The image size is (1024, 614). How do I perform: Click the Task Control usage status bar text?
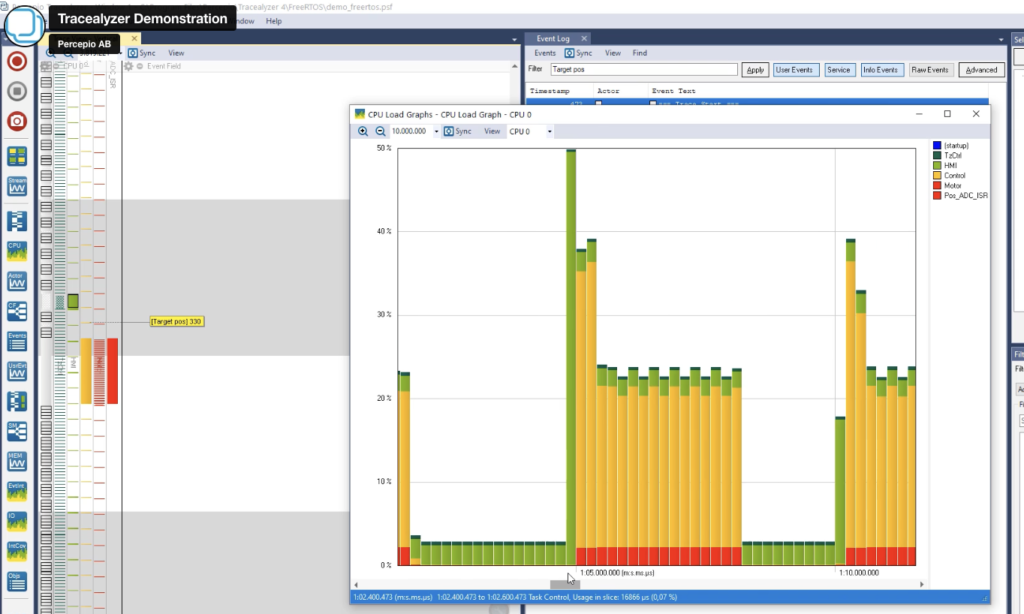pos(557,597)
